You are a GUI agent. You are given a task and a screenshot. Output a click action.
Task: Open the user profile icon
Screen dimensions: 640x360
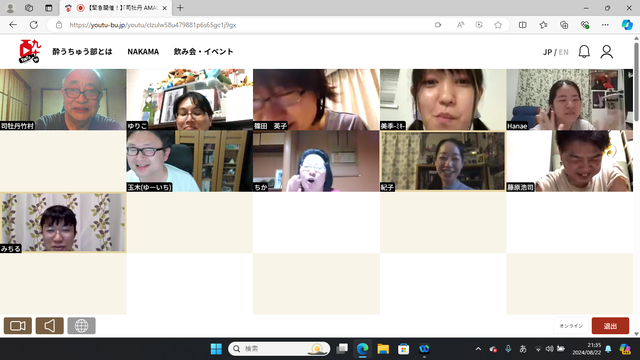tap(607, 52)
